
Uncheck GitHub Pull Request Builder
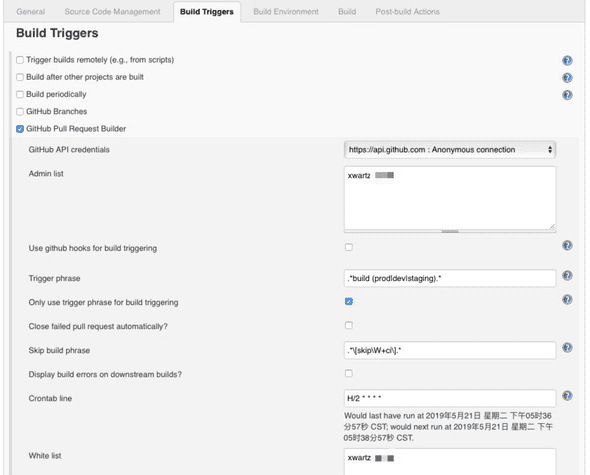coord(20,129)
